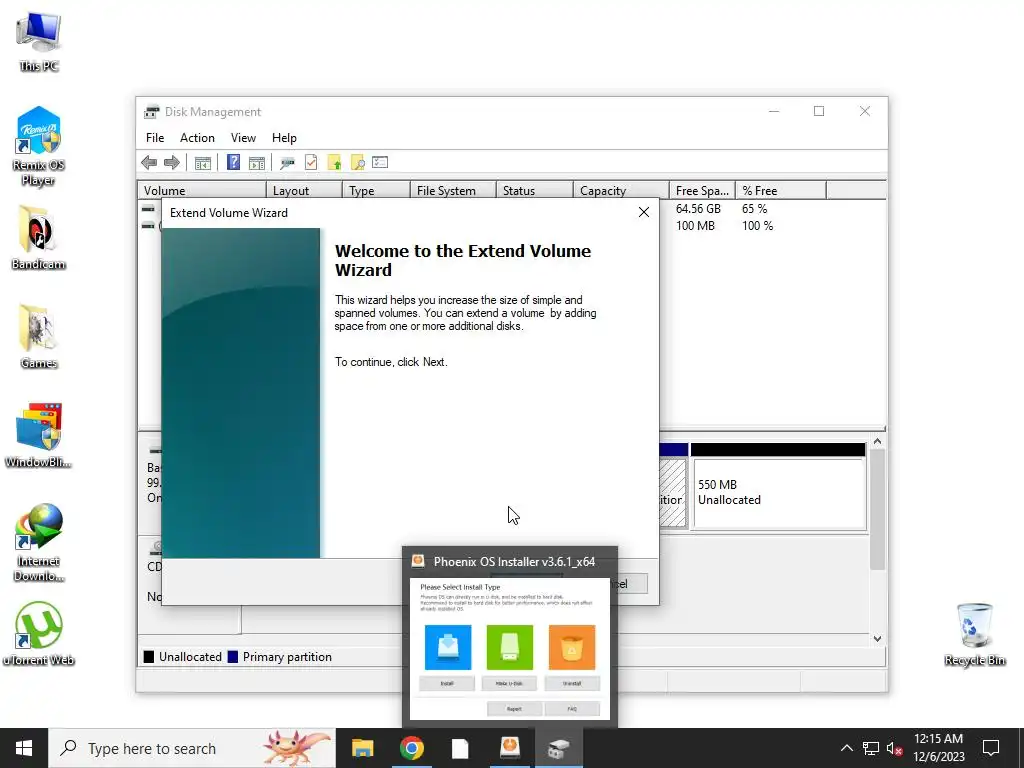The width and height of the screenshot is (1024, 768).
Task: Click the disk pane scrollbar down arrow
Action: coord(878,639)
